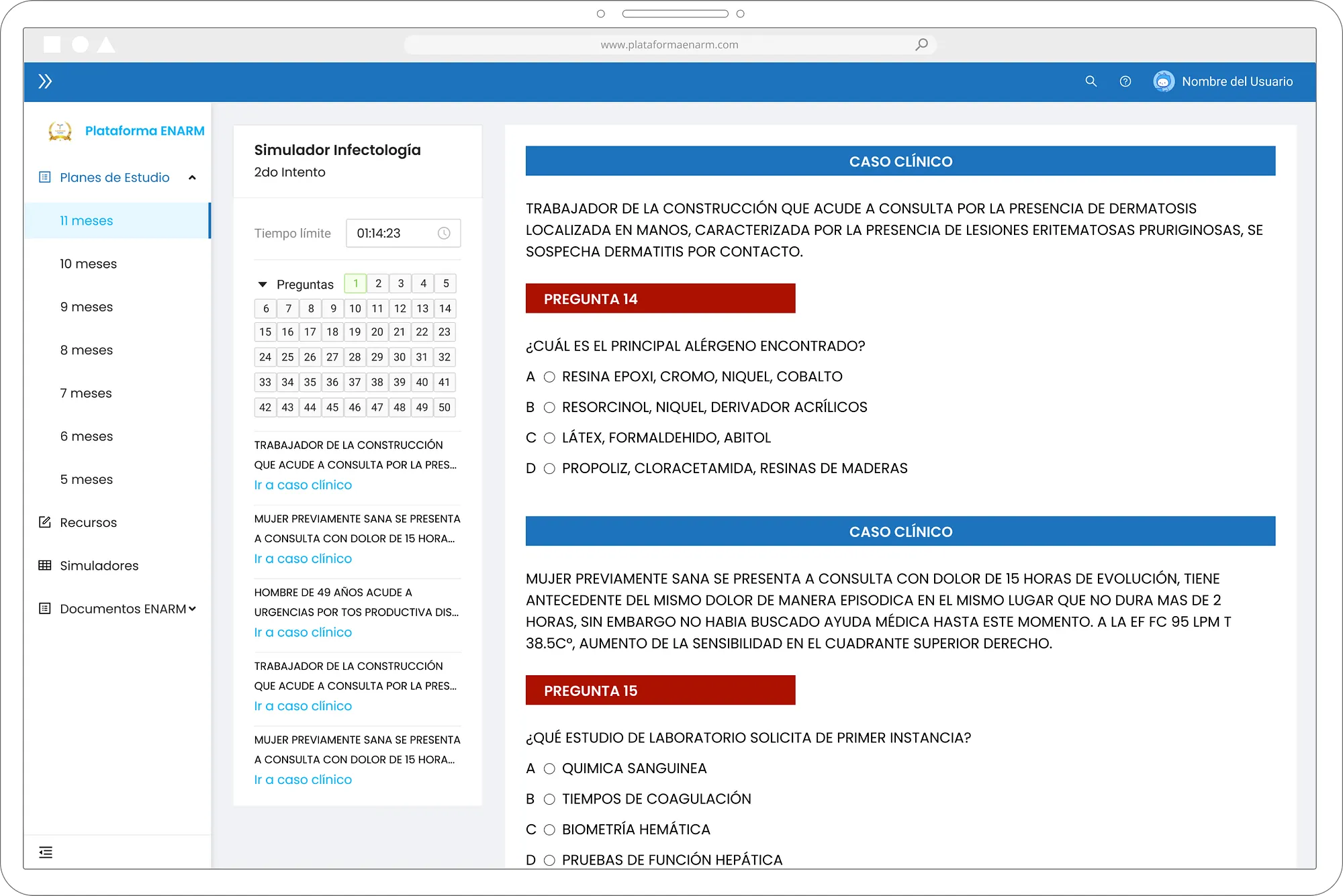This screenshot has width=1343, height=896.
Task: Click the browser address bar search icon
Action: coord(921,44)
